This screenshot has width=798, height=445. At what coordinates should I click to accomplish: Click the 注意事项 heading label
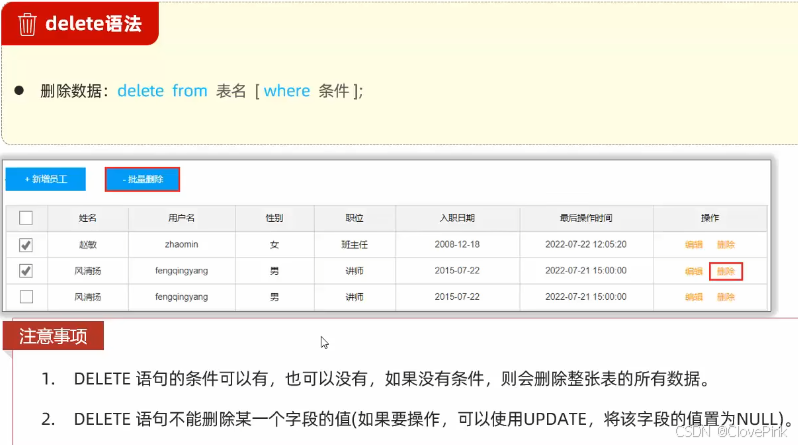[x=53, y=336]
